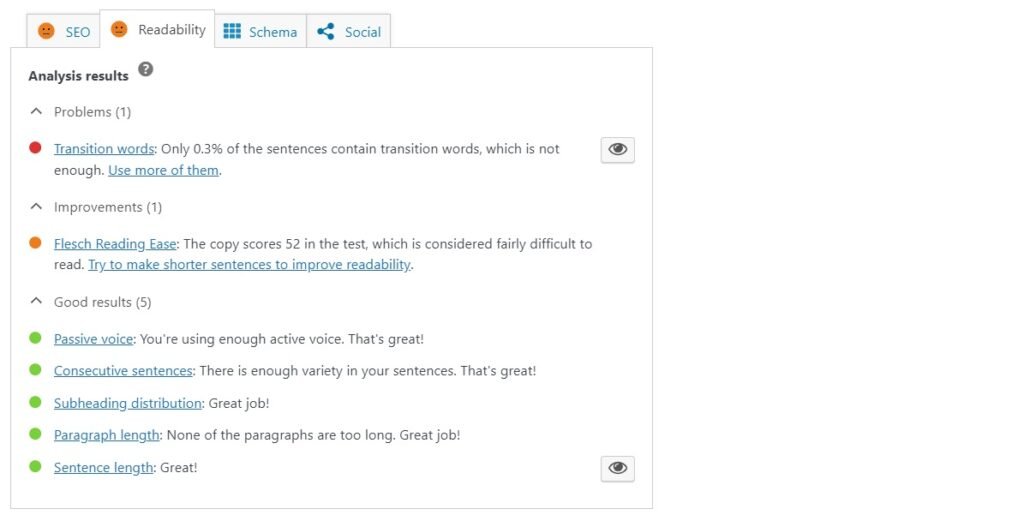Click the Schema grid icon

tap(232, 31)
